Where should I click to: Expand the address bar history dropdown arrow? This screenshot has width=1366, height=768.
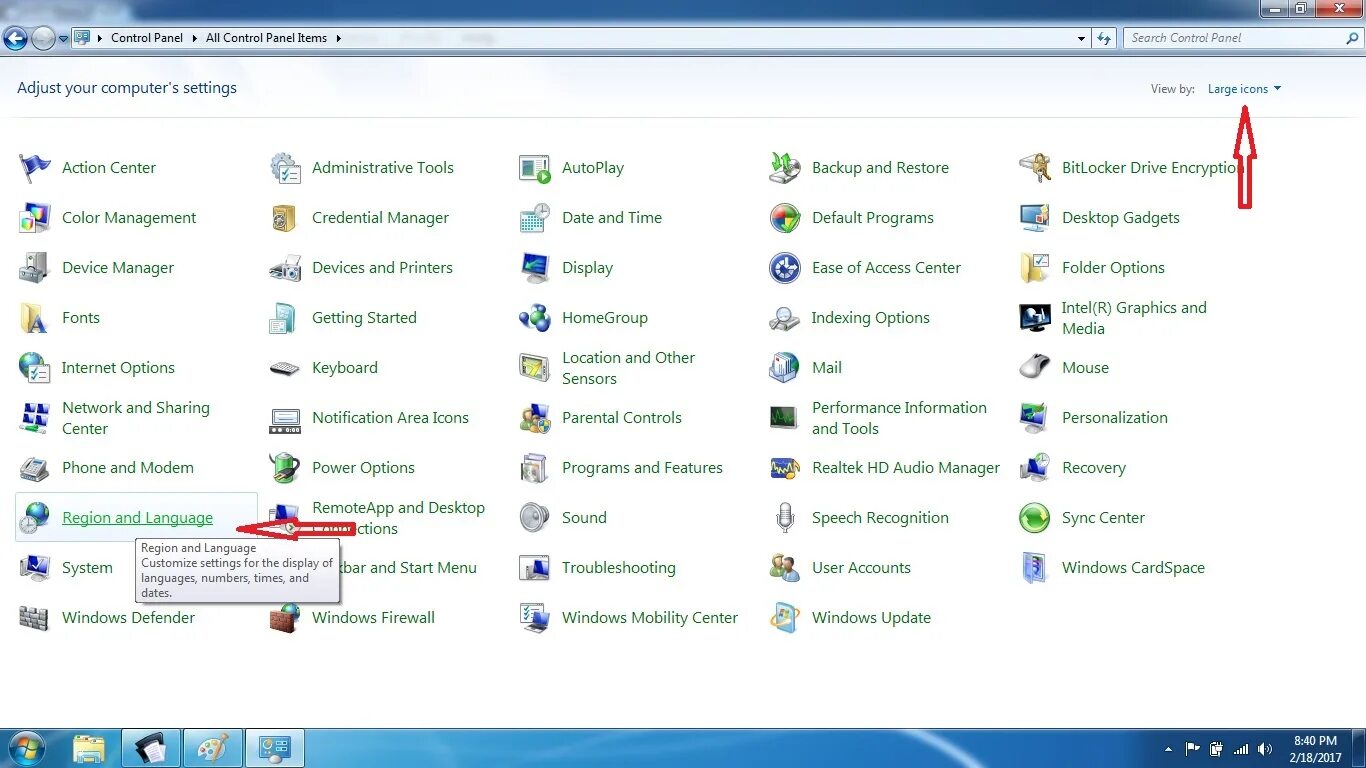pos(1082,38)
